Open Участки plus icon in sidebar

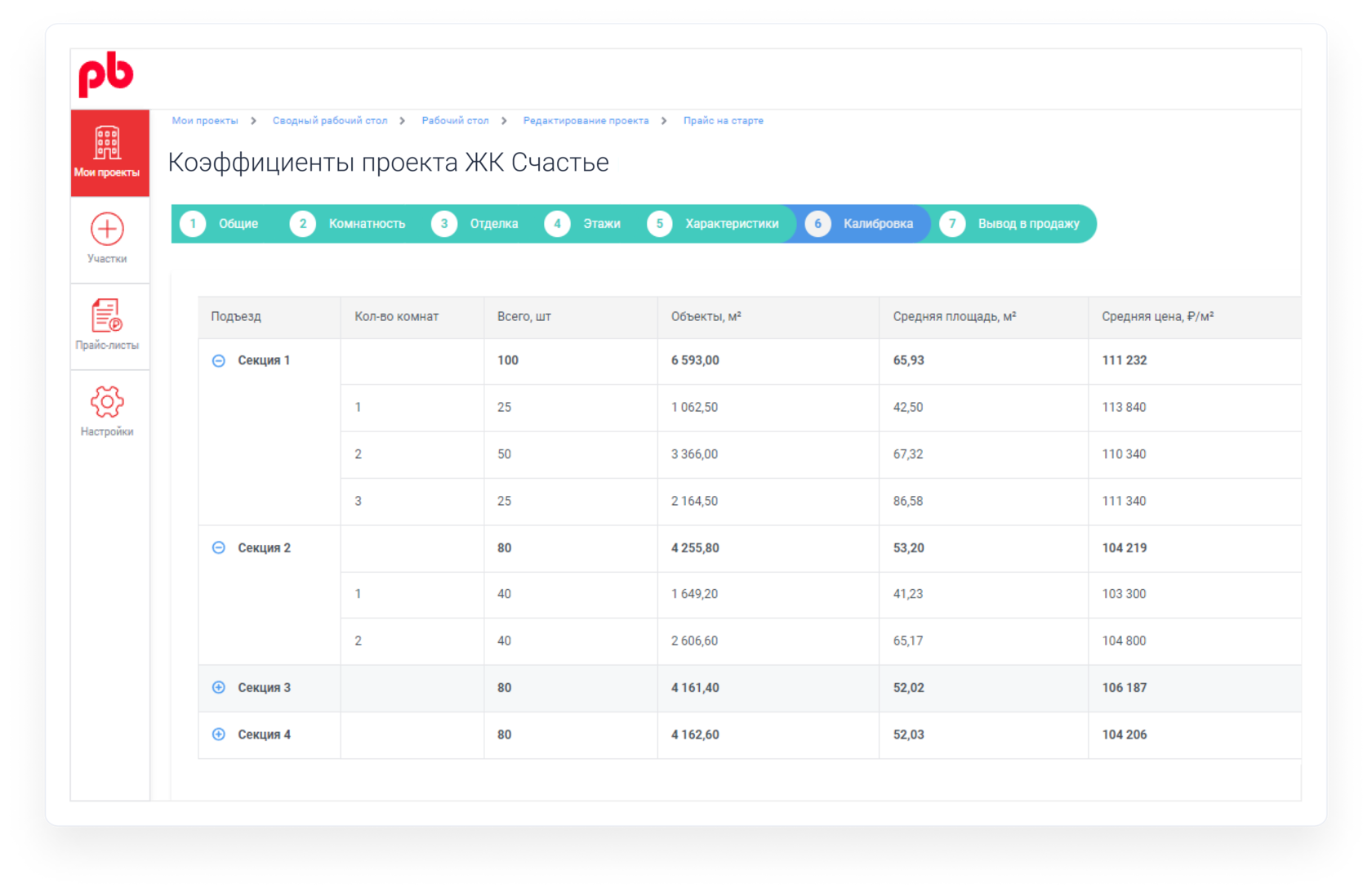[x=107, y=229]
